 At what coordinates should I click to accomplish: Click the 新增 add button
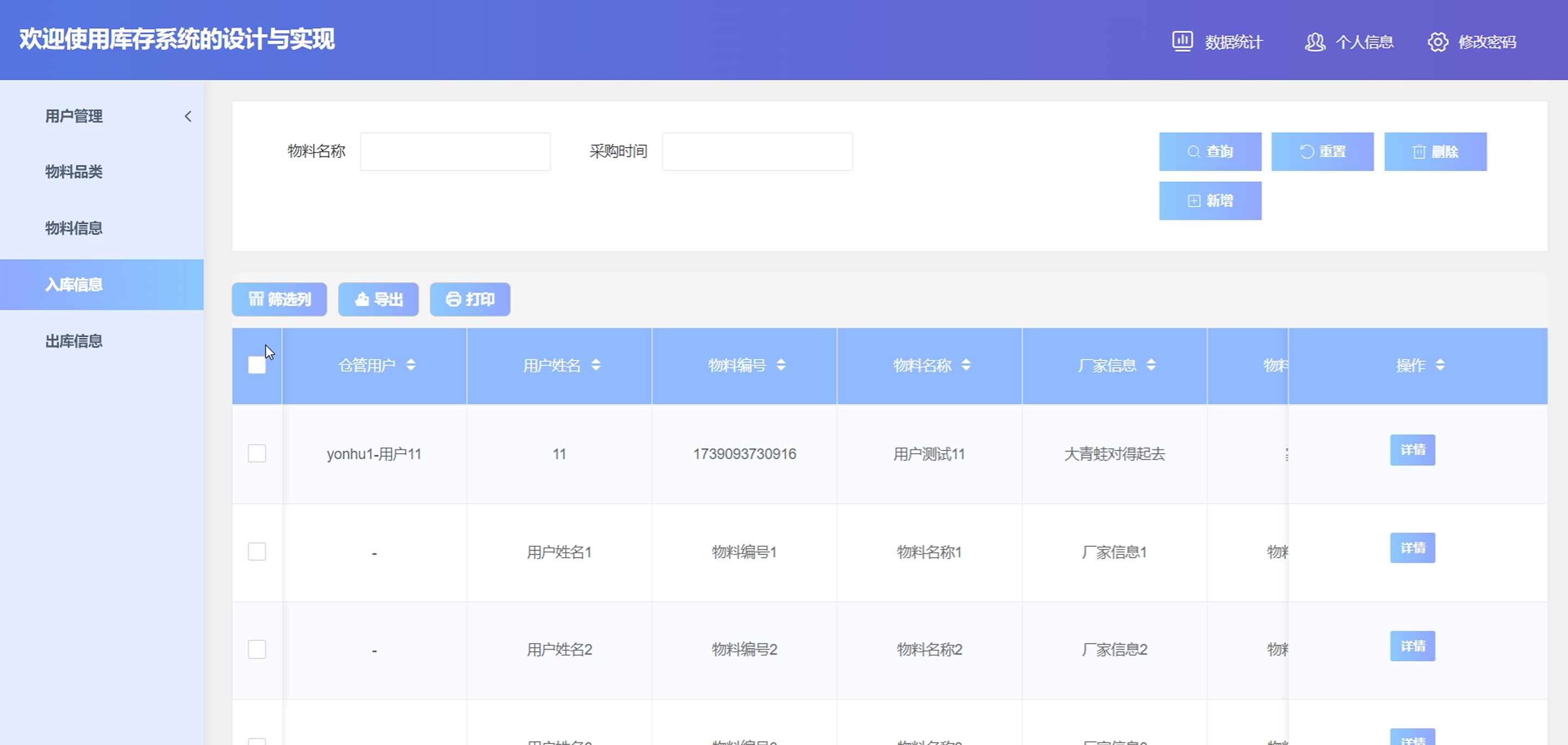click(1210, 201)
